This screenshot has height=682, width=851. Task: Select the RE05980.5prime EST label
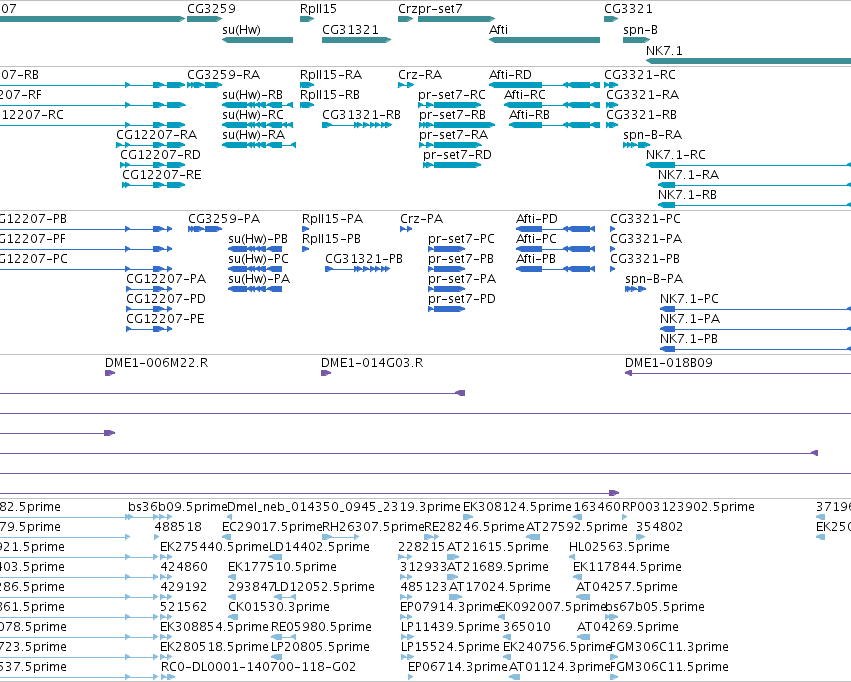[321, 627]
